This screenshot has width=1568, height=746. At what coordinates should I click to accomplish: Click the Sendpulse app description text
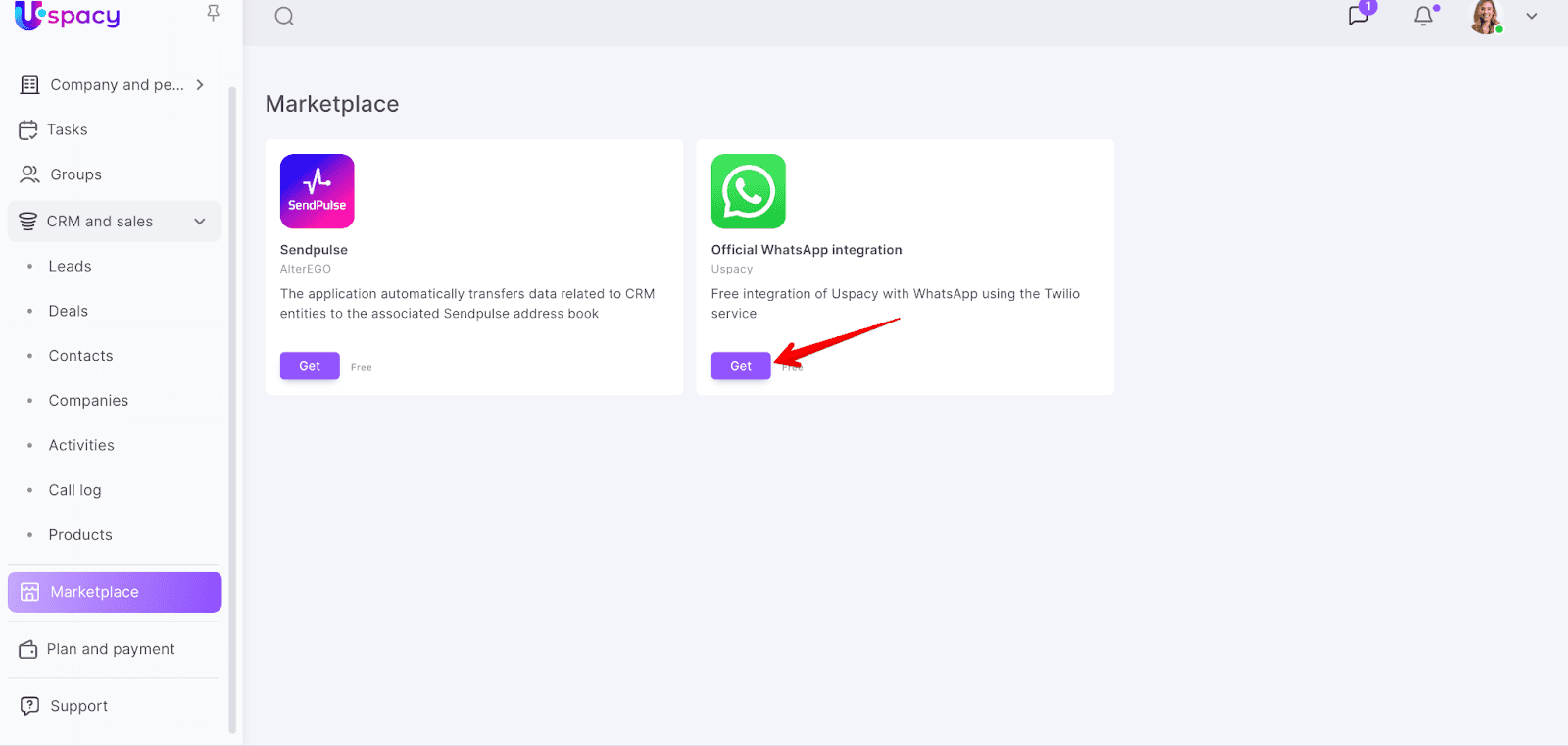pyautogui.click(x=467, y=304)
